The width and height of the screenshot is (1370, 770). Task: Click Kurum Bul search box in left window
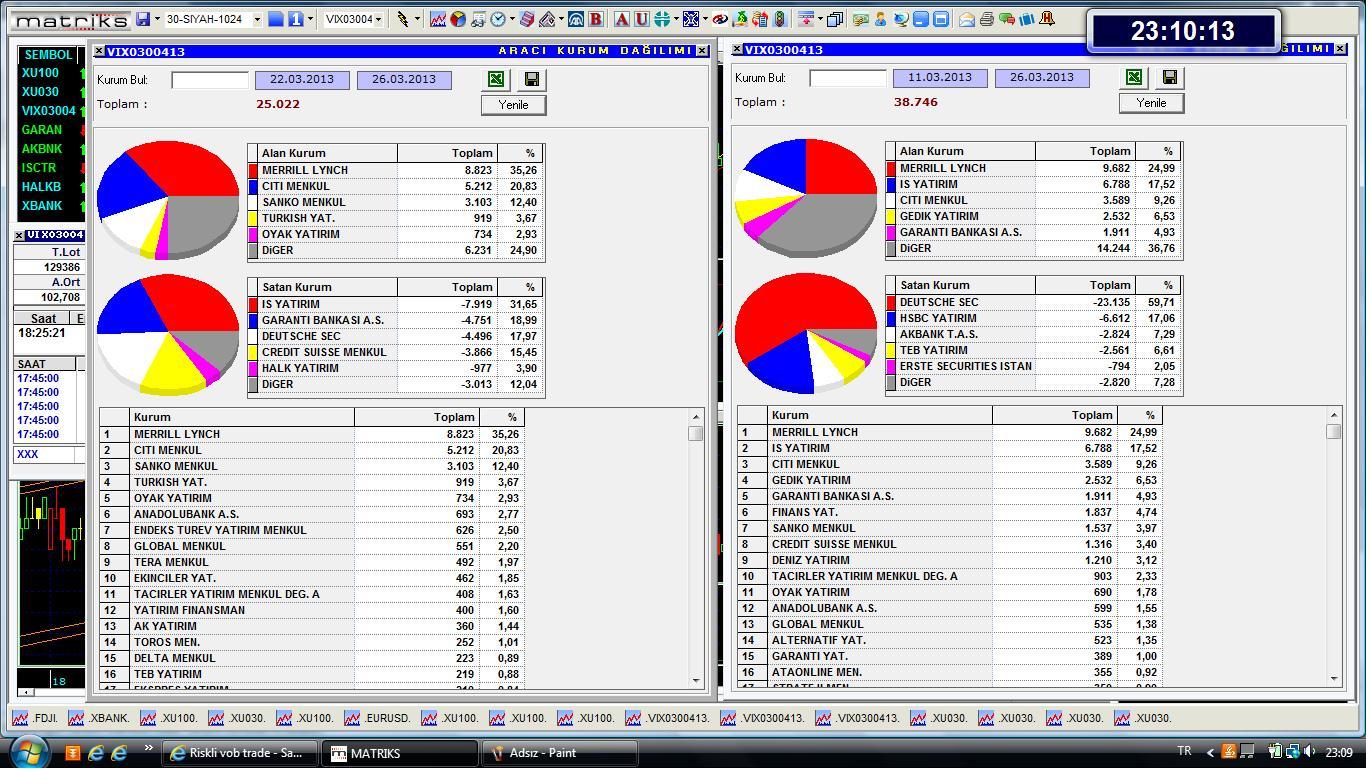[x=210, y=80]
